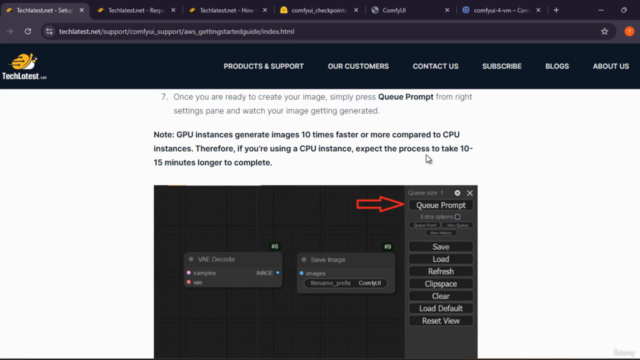640x360 pixels.
Task: Click the GPU instances note paragraph
Action: 313,149
